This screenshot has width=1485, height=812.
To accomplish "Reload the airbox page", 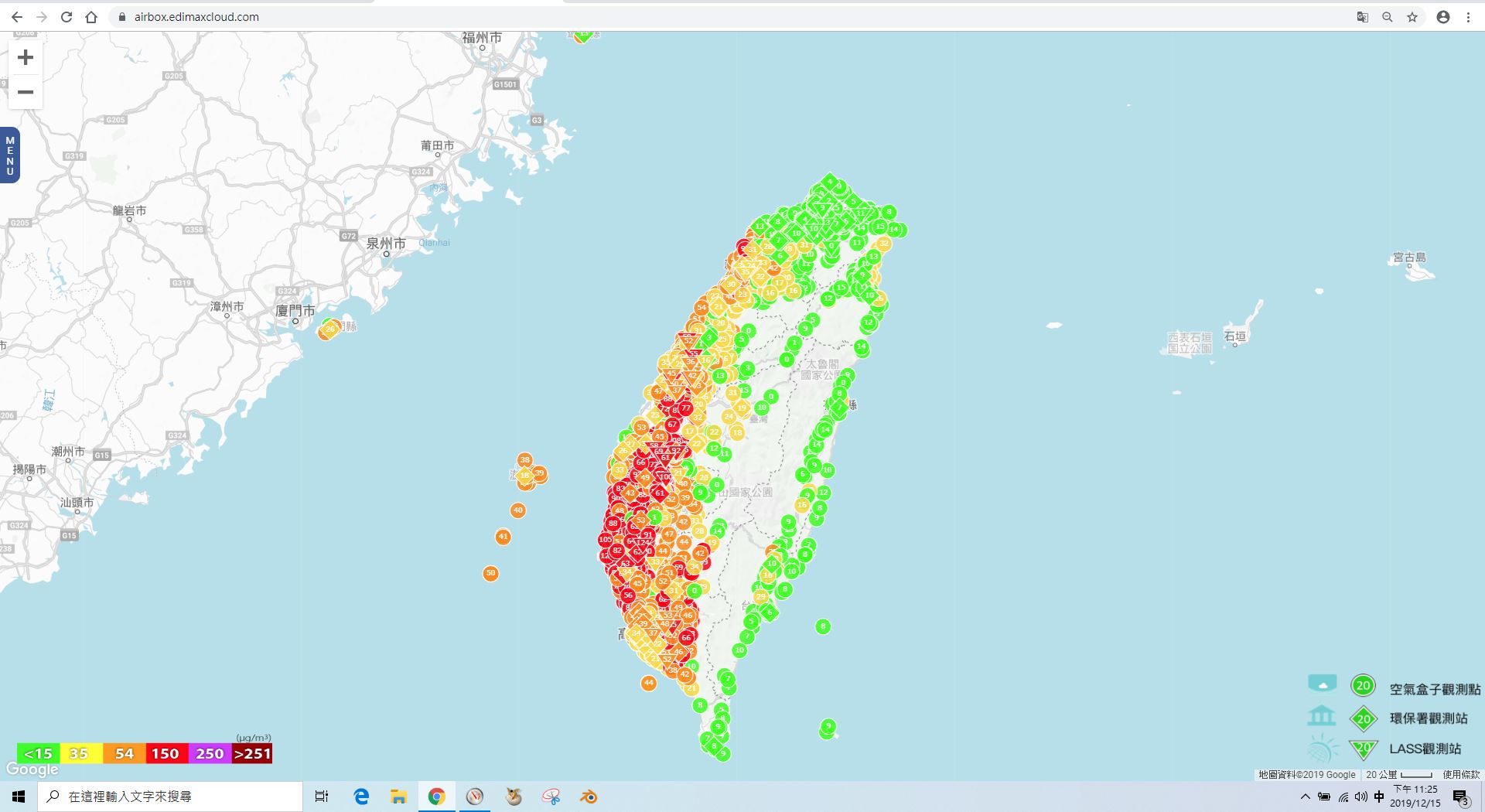I will click(x=67, y=17).
